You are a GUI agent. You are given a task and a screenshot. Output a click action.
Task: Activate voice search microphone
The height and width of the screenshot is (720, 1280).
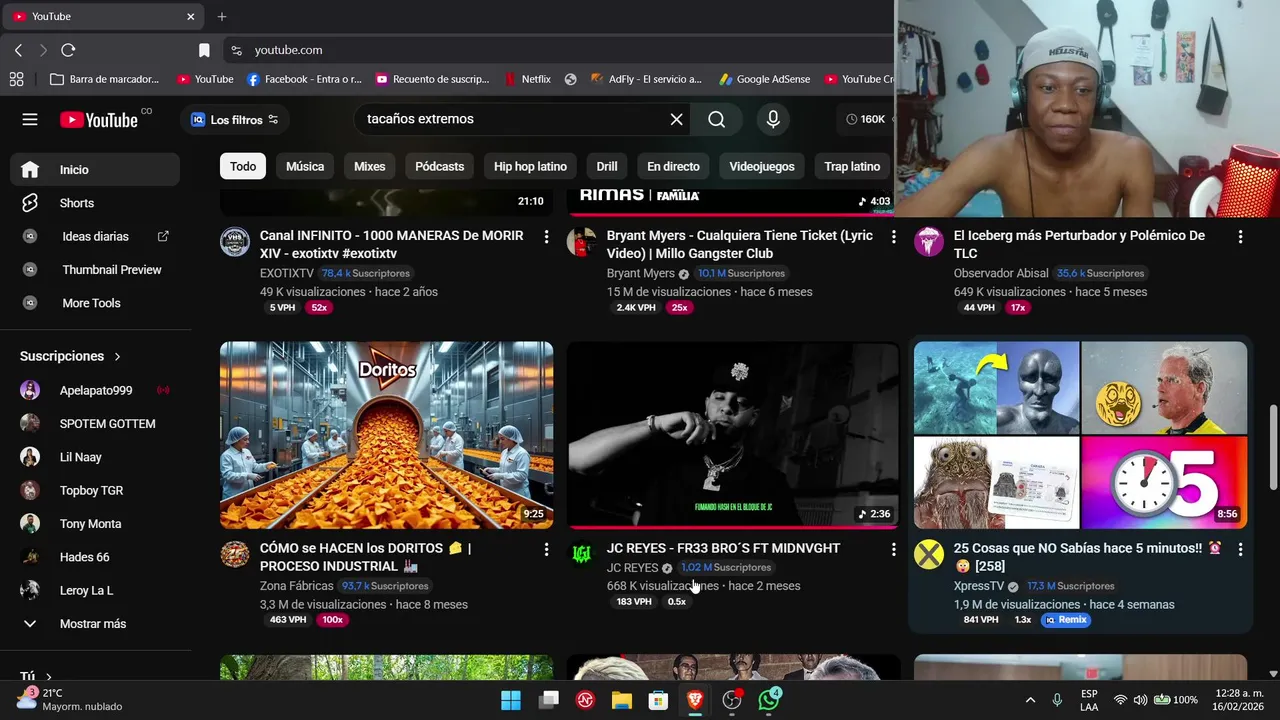pos(773,119)
